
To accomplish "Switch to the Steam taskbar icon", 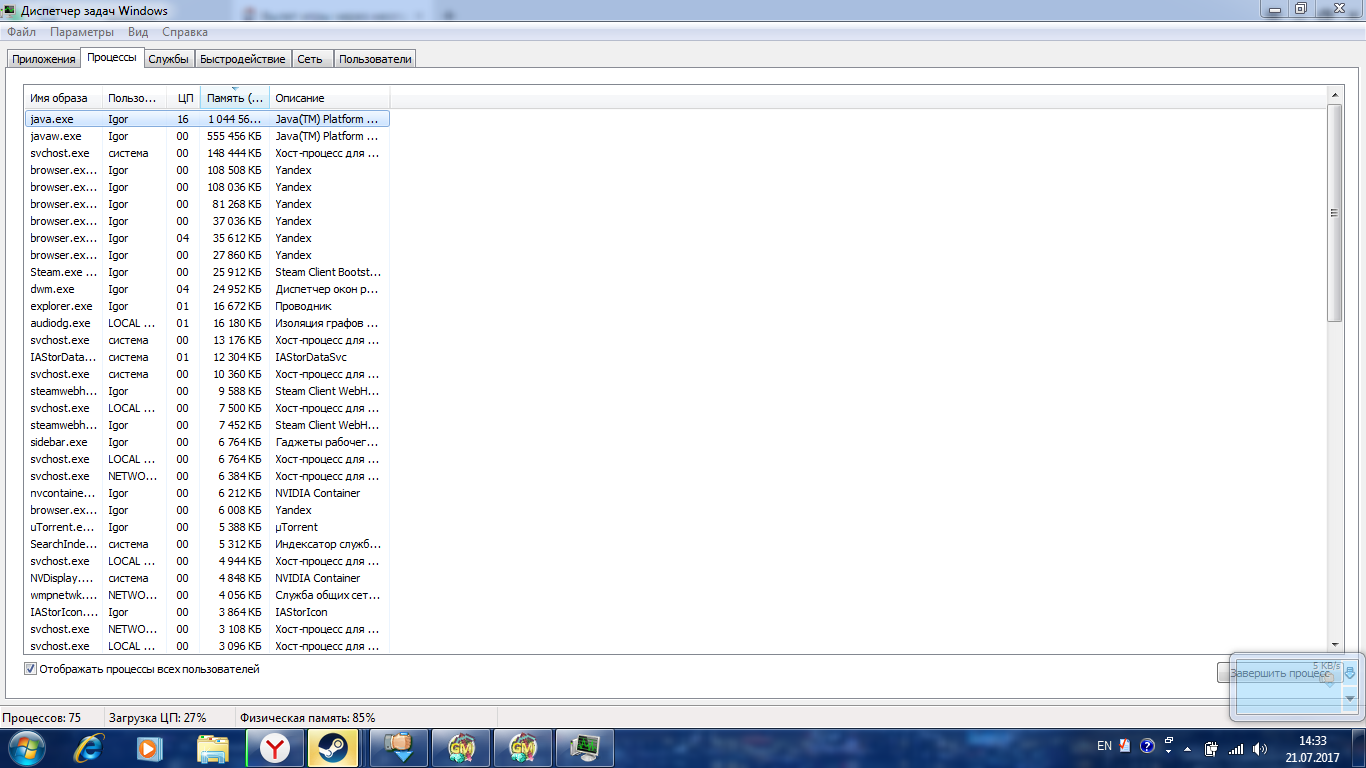I will (x=331, y=748).
